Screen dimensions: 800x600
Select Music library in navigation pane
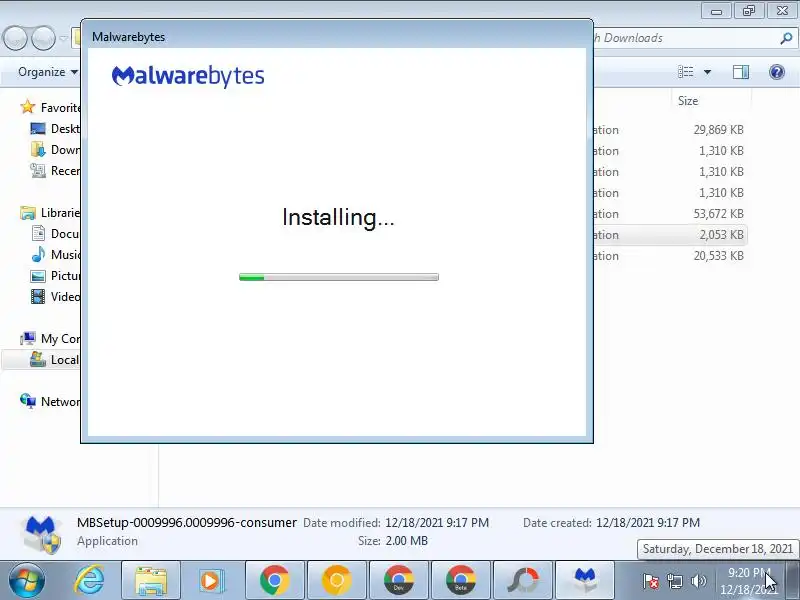click(55, 255)
